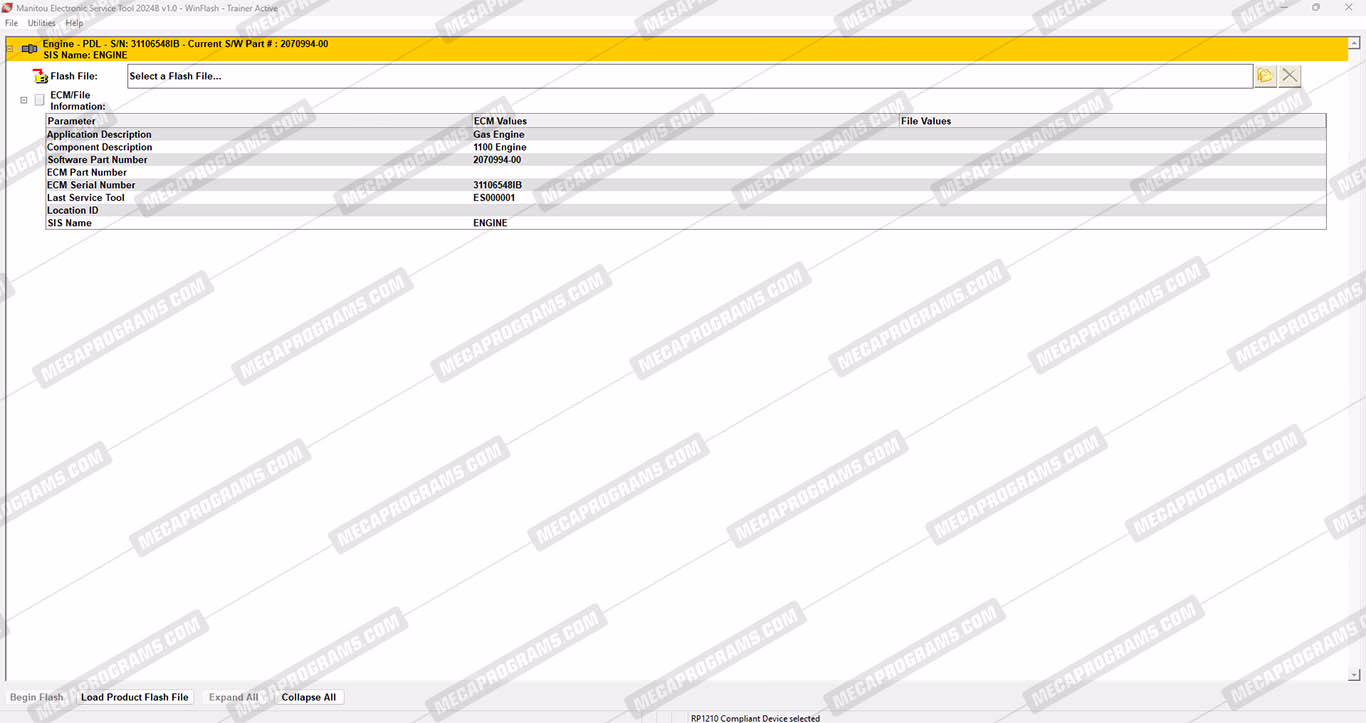The image size is (1366, 723).
Task: Click the clear flash file X icon
Action: (x=1290, y=76)
